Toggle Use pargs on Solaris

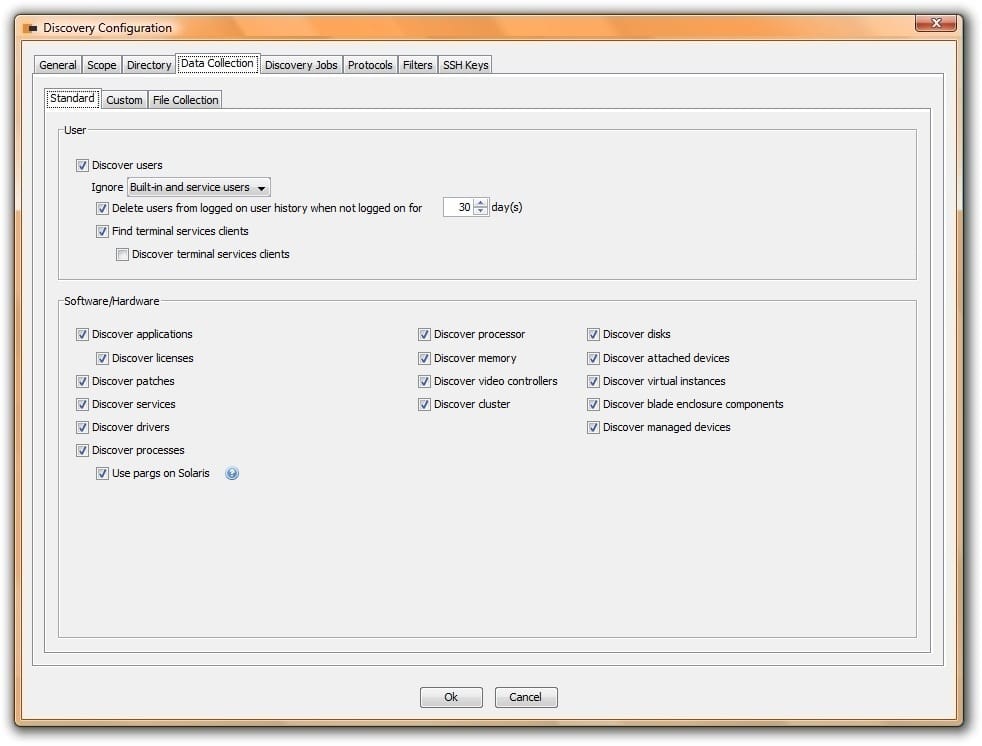point(103,473)
